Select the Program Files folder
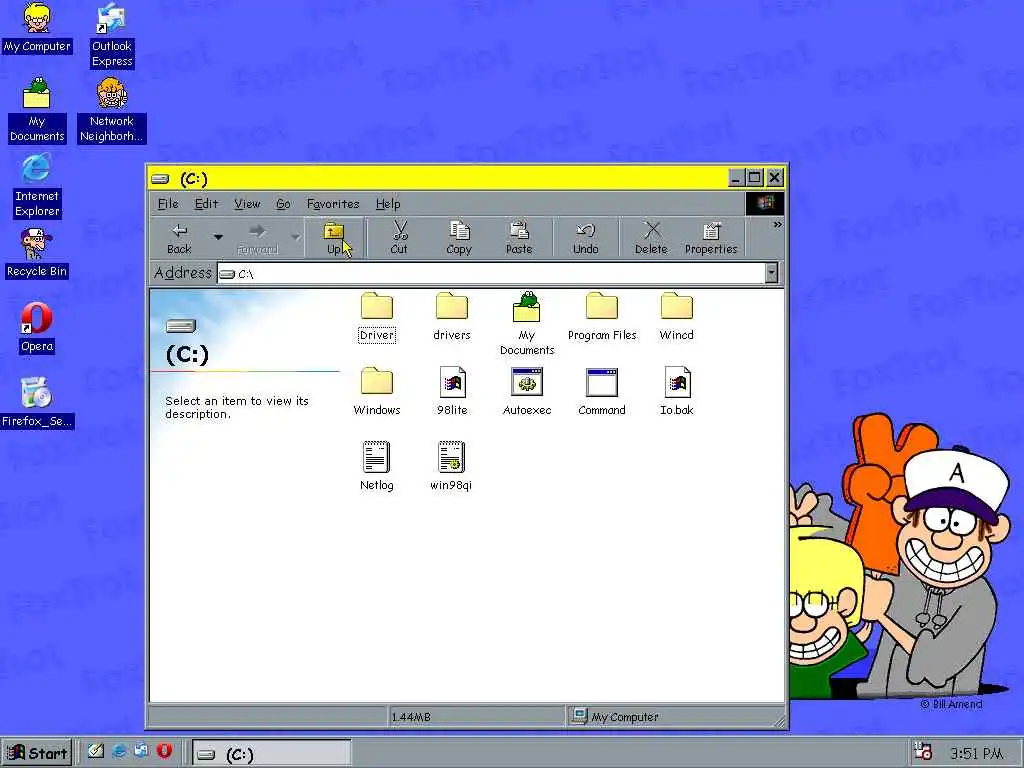The width and height of the screenshot is (1024, 768). coord(602,317)
